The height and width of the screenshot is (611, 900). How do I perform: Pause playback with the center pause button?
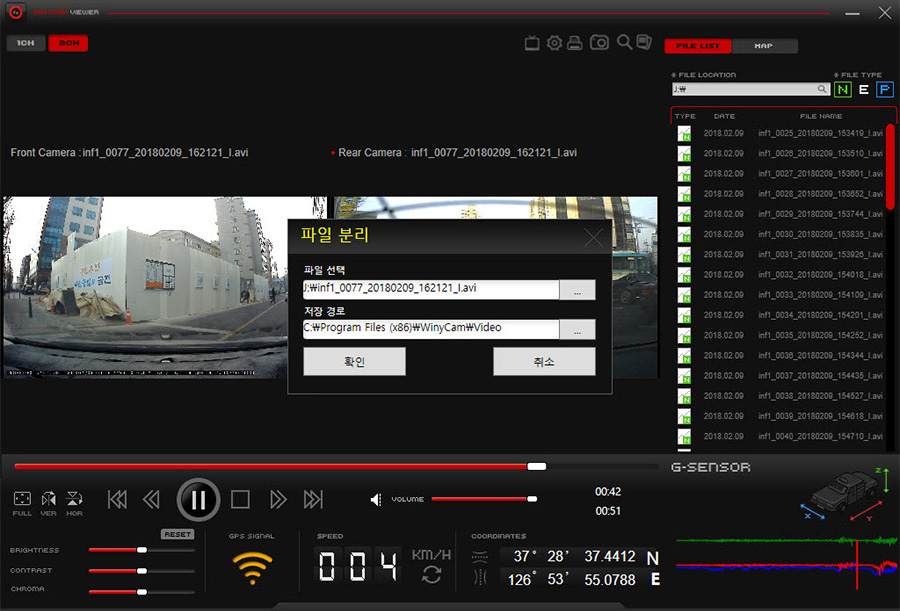(198, 499)
